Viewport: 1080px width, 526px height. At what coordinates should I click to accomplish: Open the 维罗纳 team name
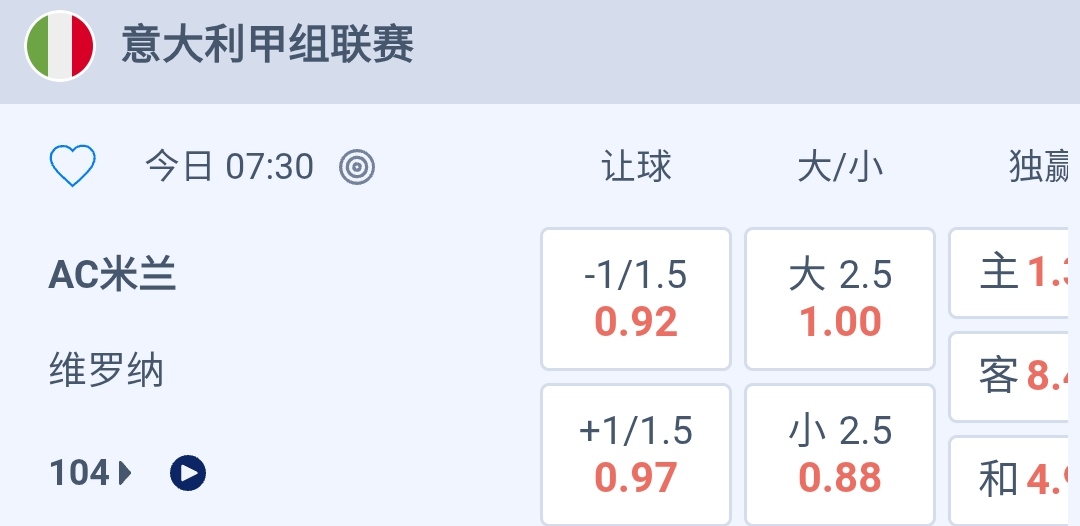click(x=106, y=372)
